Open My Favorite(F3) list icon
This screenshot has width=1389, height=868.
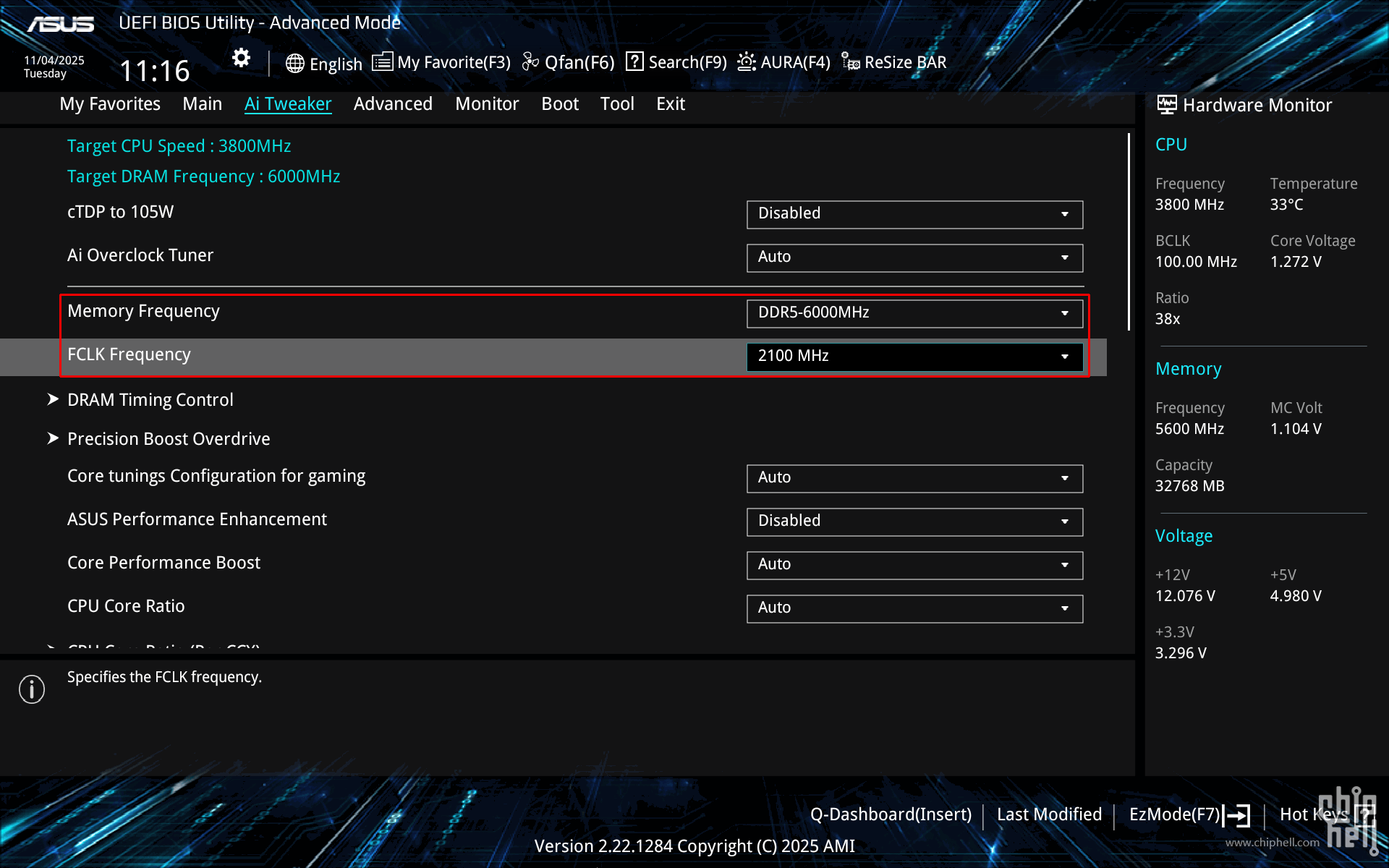pyautogui.click(x=382, y=62)
